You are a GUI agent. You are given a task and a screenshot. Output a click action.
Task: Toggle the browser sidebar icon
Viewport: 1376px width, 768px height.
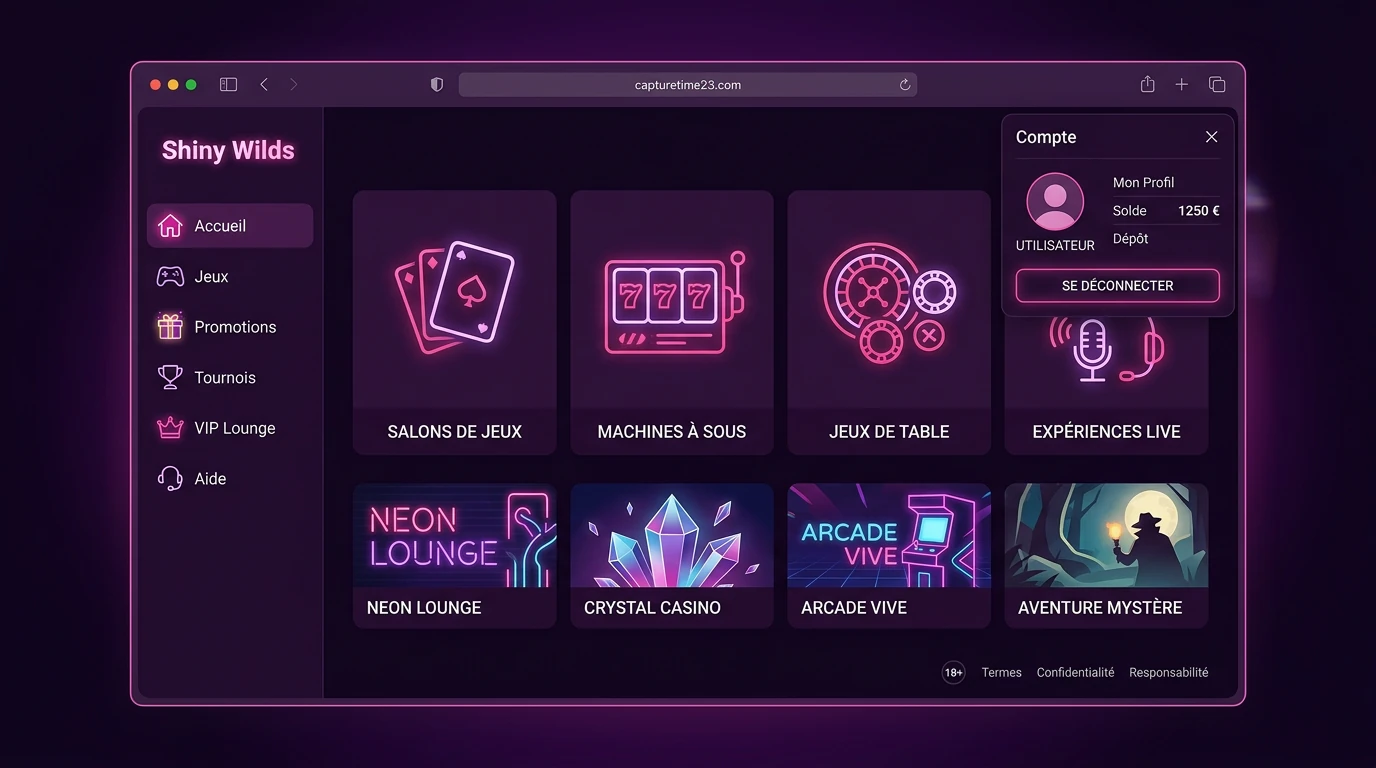pyautogui.click(x=228, y=85)
